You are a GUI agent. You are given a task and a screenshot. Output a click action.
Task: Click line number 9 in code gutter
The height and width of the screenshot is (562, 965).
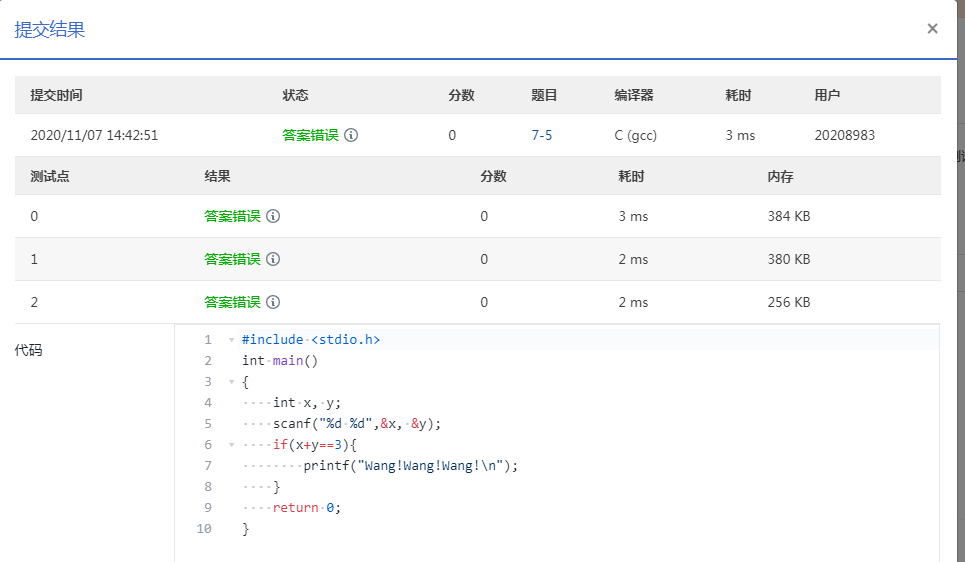click(207, 508)
